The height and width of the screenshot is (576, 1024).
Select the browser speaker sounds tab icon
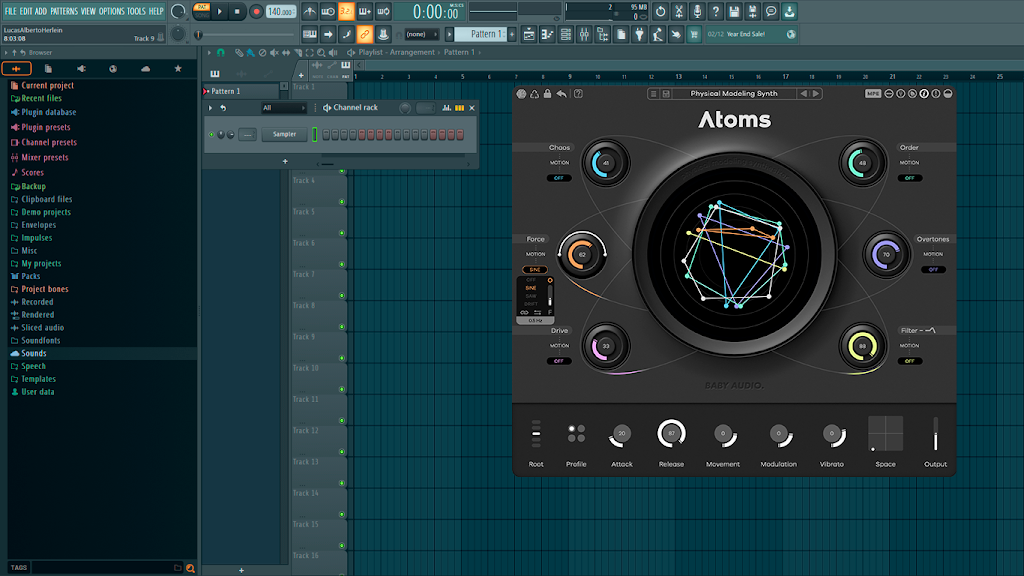[x=81, y=68]
